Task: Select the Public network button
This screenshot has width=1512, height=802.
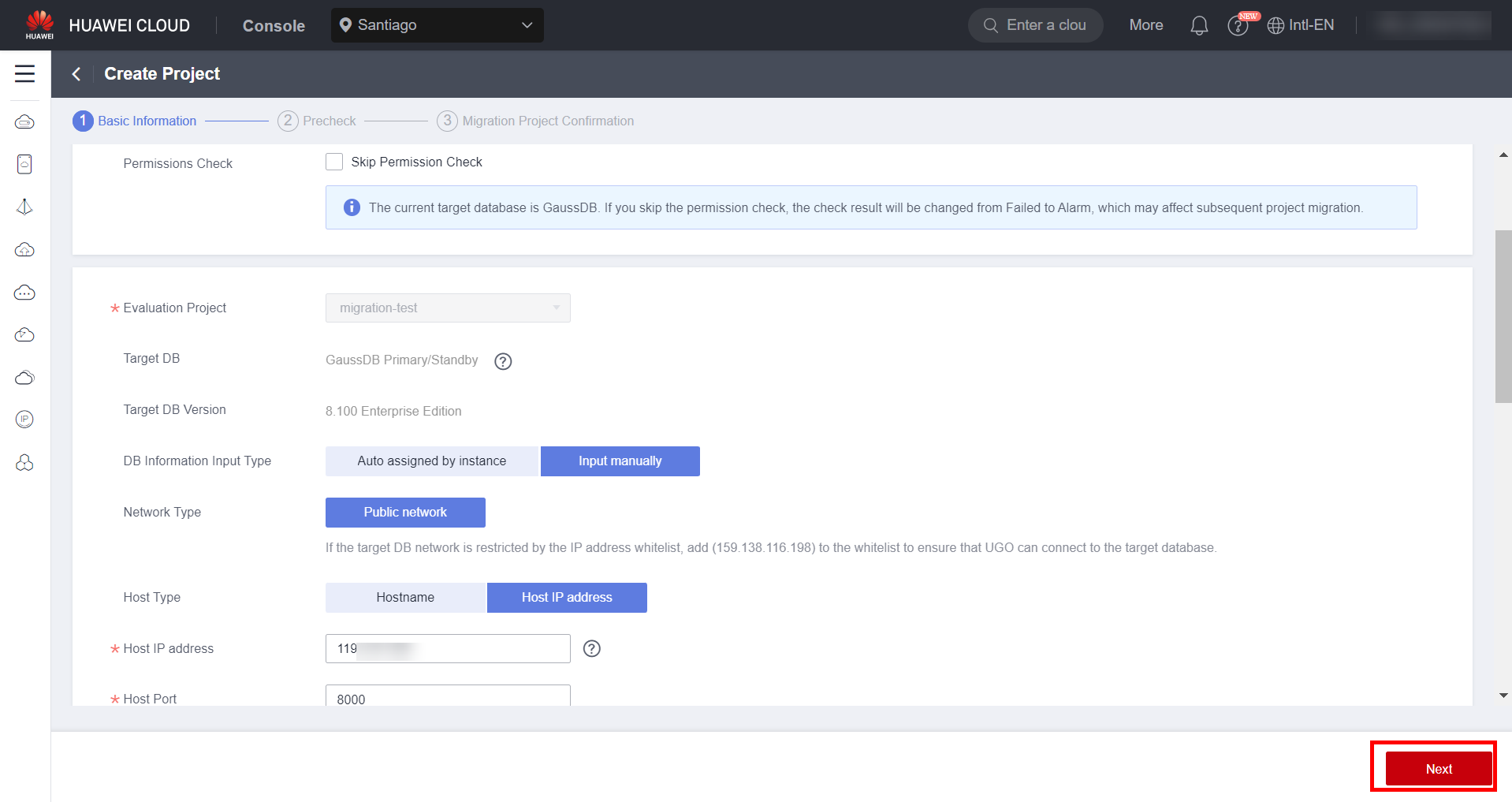Action: (405, 513)
